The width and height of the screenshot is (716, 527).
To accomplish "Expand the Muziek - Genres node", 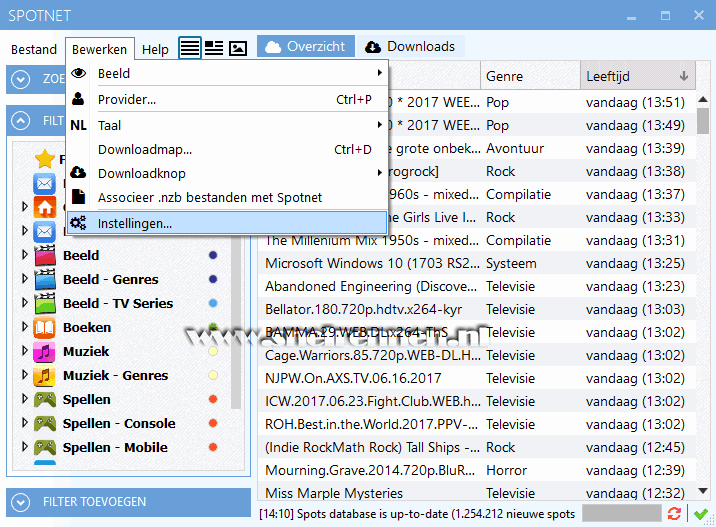I will 25,374.
